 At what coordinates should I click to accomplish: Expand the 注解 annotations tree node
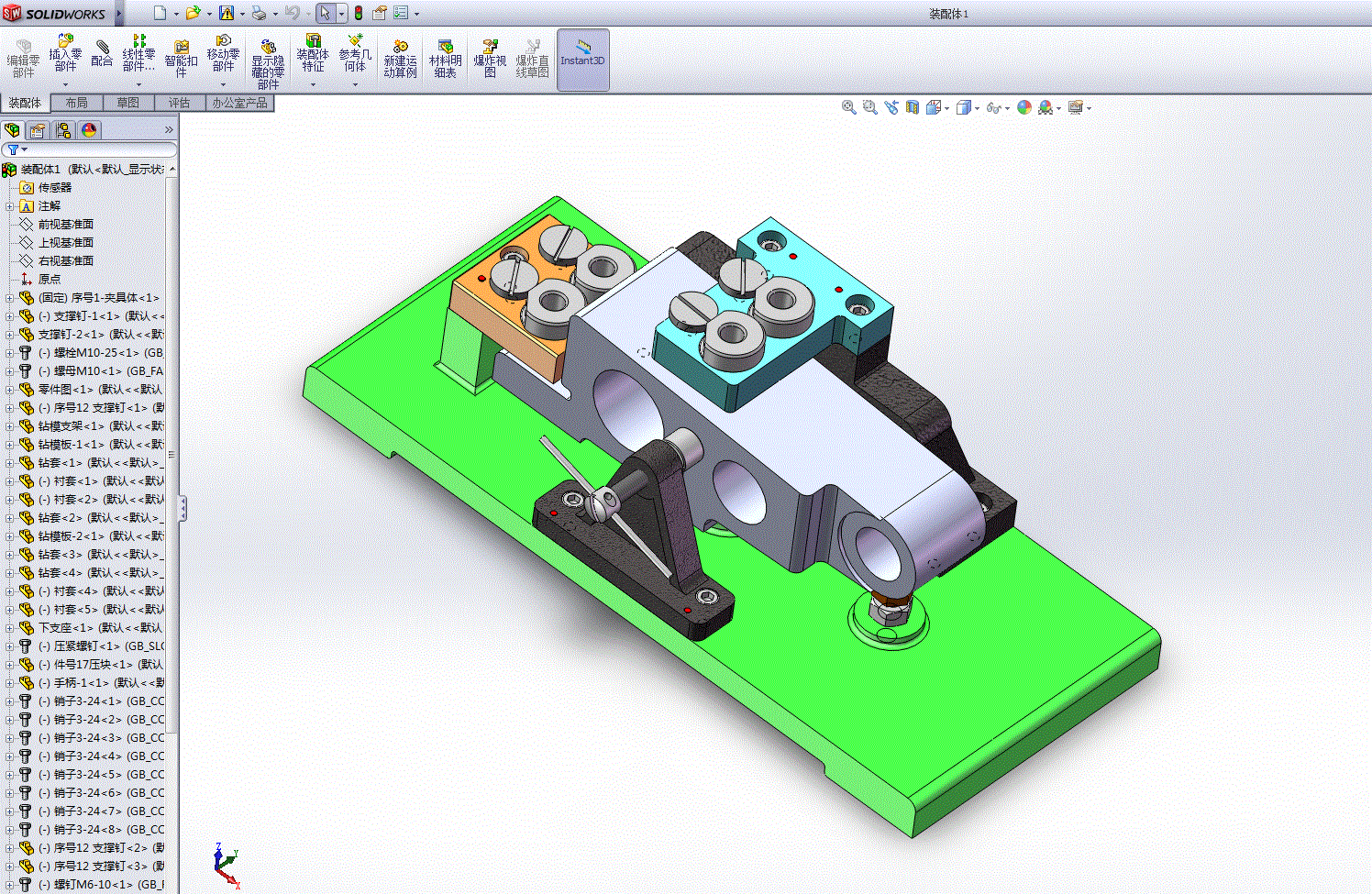click(x=9, y=206)
